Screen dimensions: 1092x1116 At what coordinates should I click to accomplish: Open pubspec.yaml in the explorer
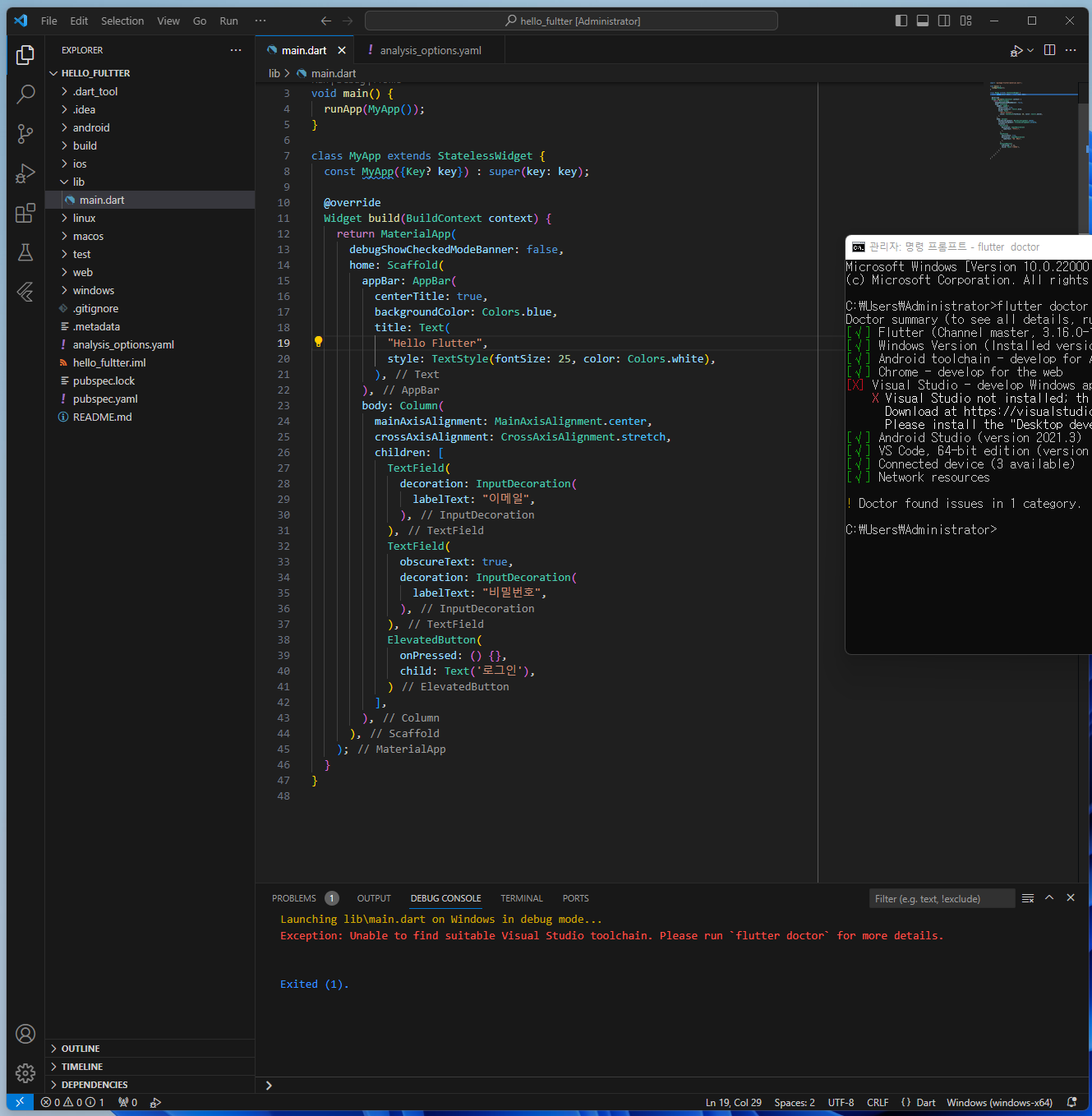(x=150, y=399)
